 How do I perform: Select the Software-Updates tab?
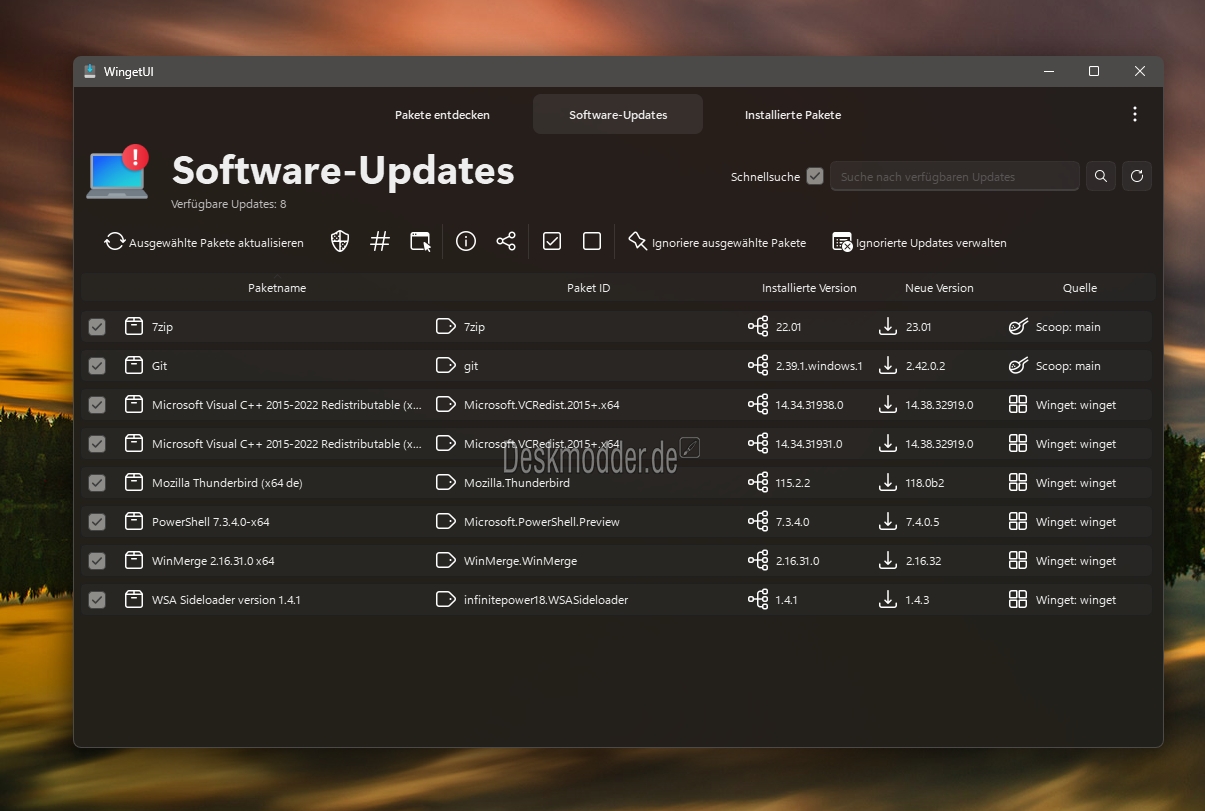tap(618, 115)
